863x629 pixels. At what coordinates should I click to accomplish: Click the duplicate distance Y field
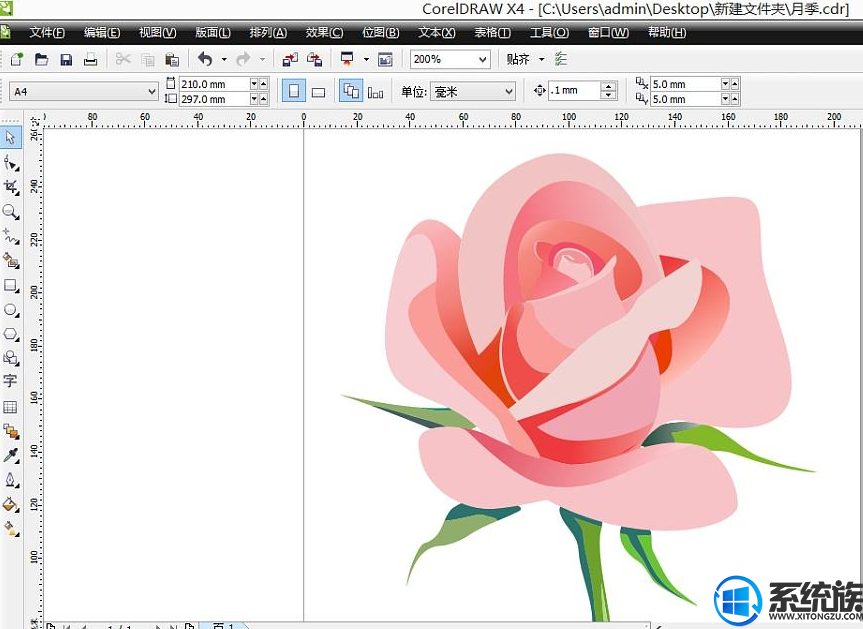click(x=686, y=99)
